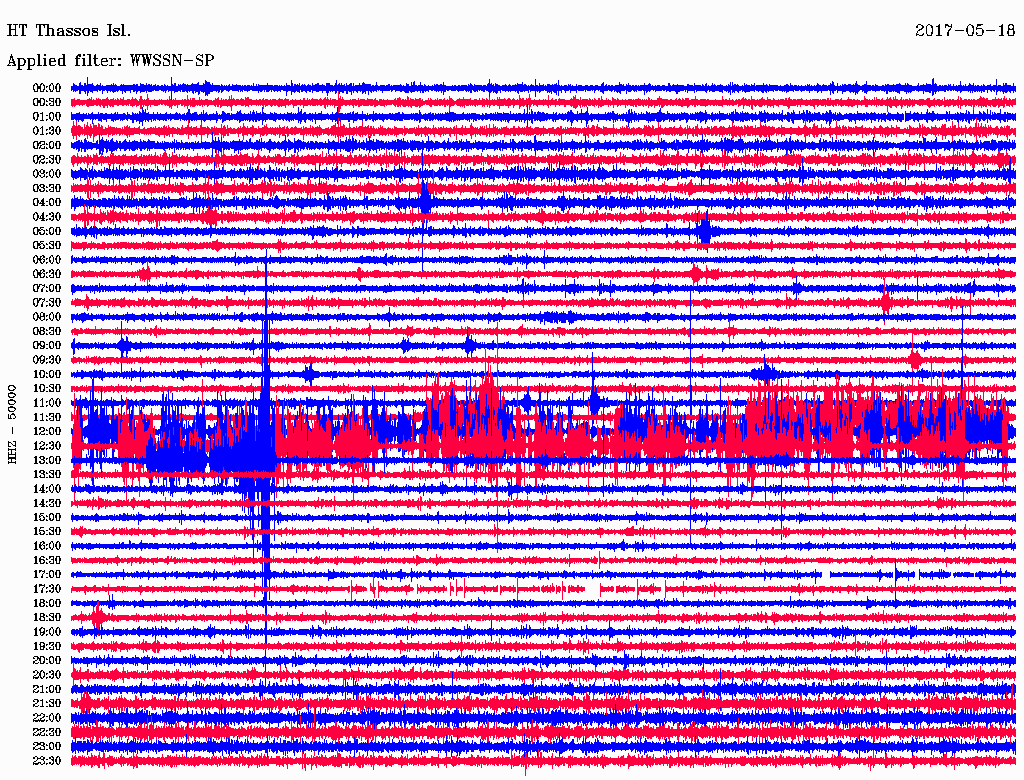Select the 16:30 time label

point(47,561)
